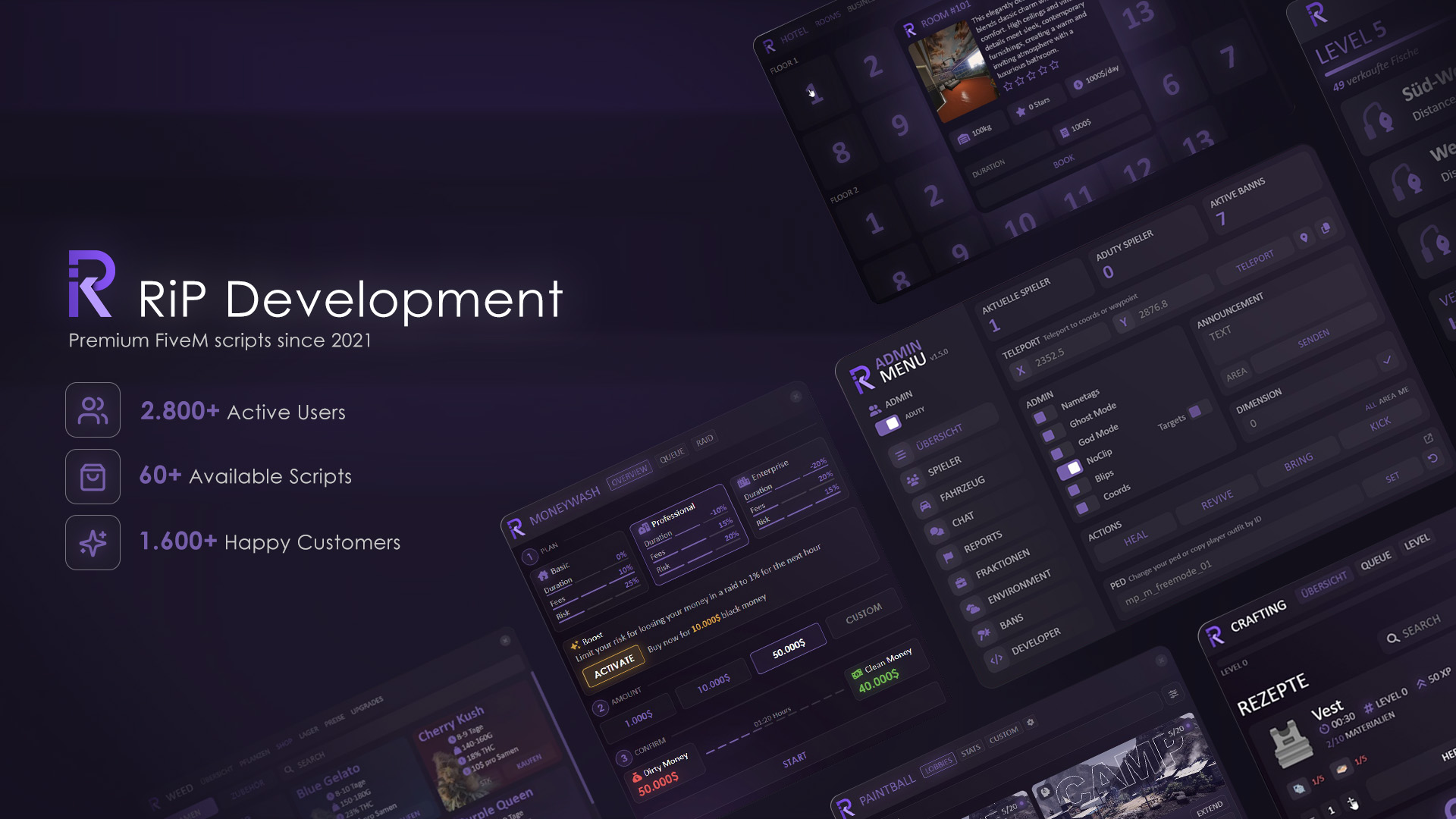The image size is (1456, 819).
Task: Click the Fraktionen briefcase icon in Admin Menu
Action: [961, 582]
